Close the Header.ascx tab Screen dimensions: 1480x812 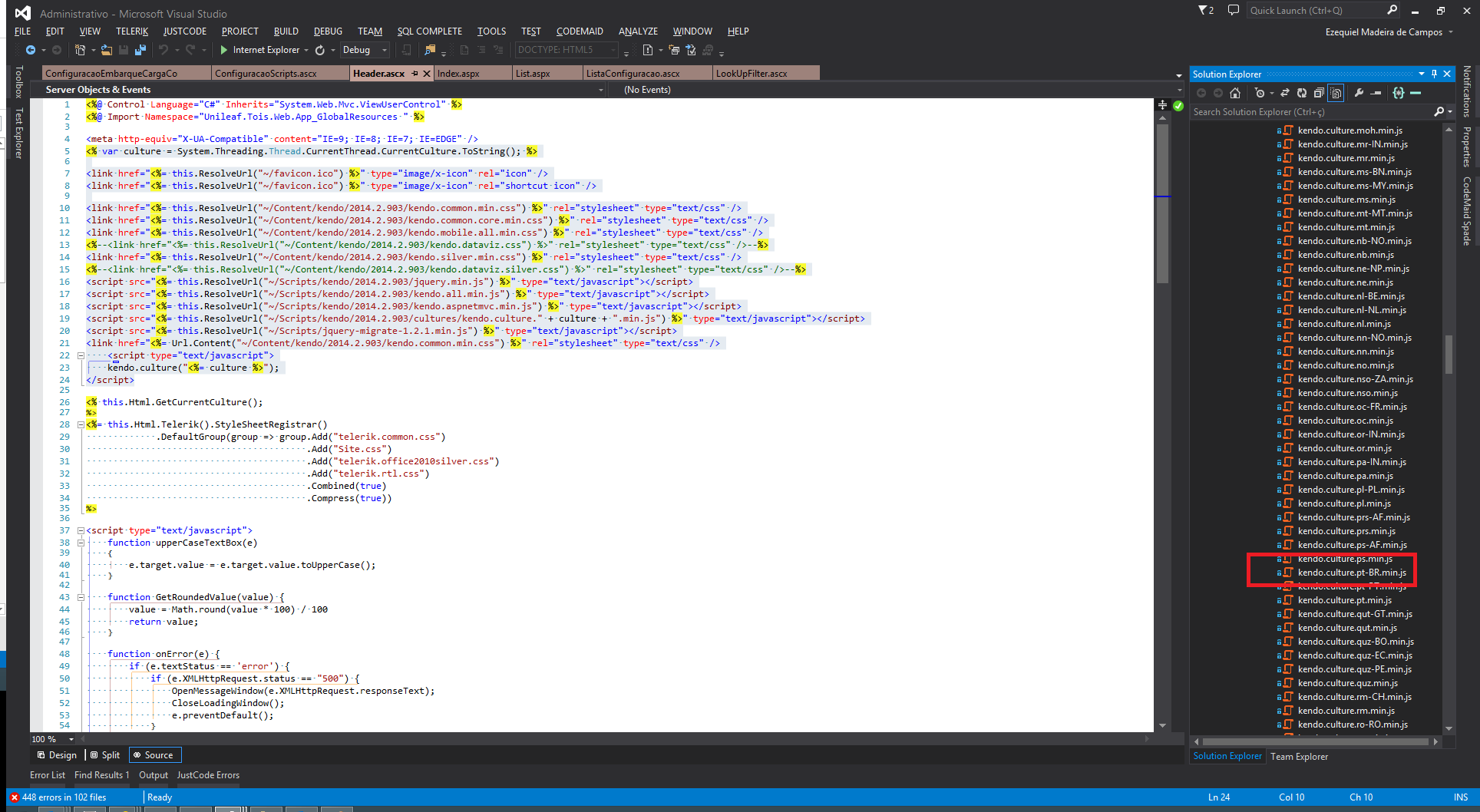pos(427,74)
